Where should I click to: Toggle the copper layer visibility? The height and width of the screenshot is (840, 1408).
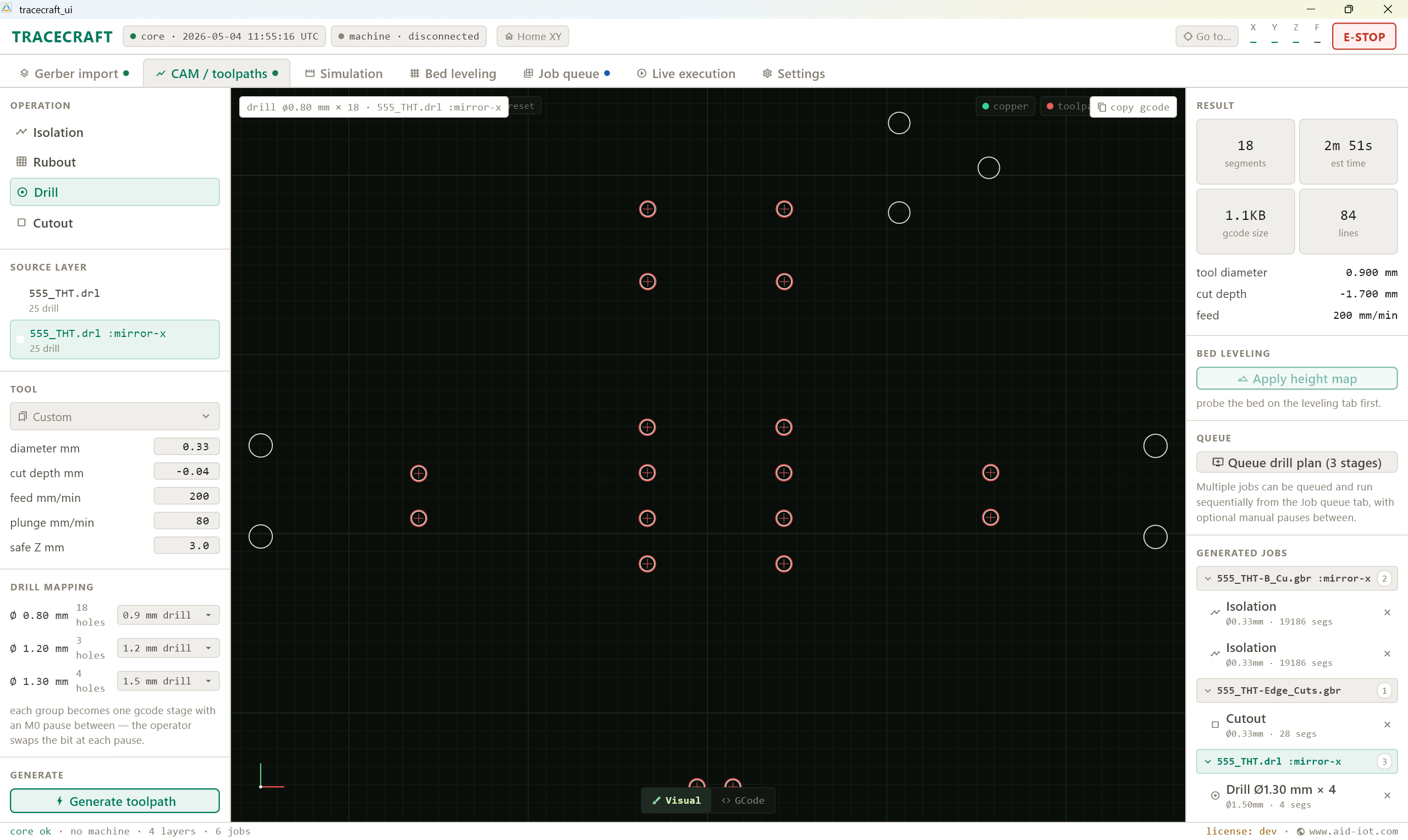(1005, 106)
